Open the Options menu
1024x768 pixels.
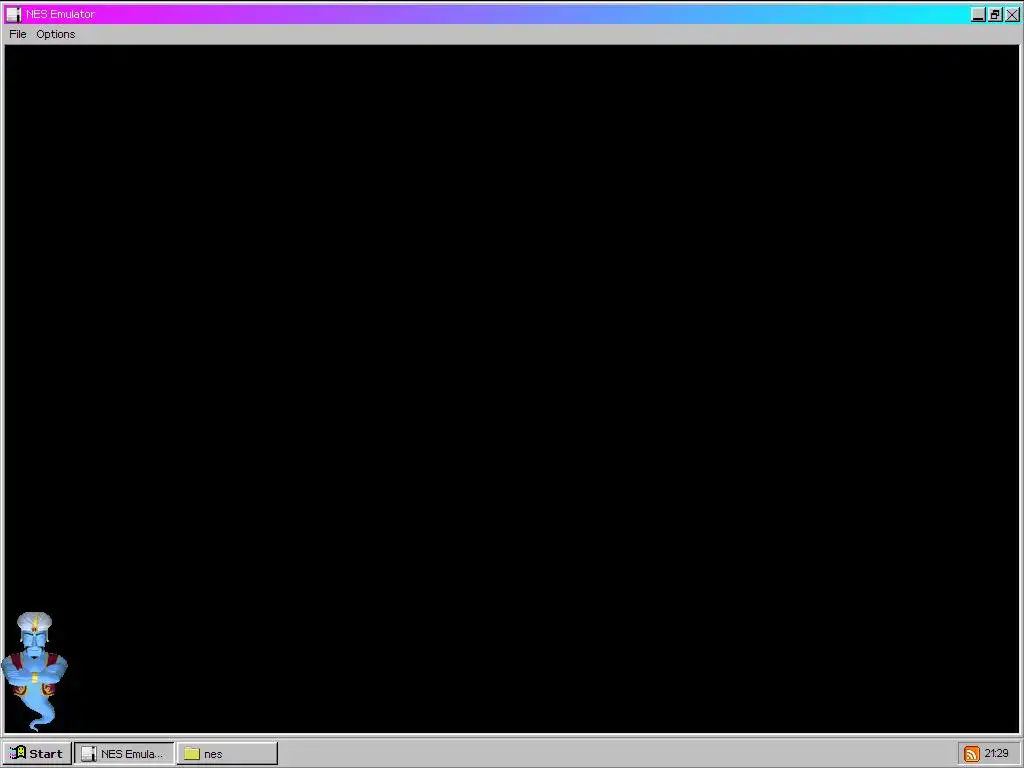[56, 34]
